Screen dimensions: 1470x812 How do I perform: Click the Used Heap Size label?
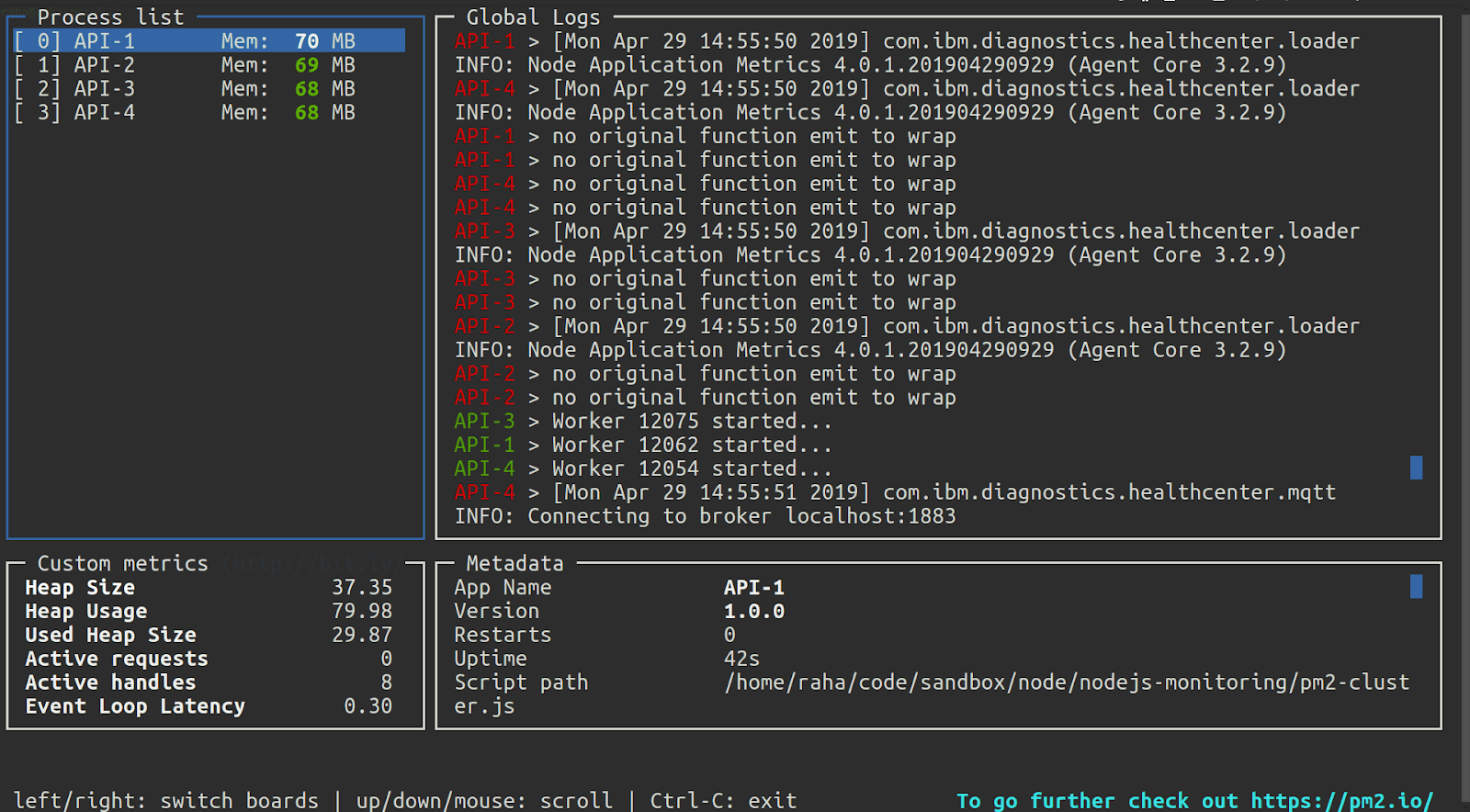point(110,636)
